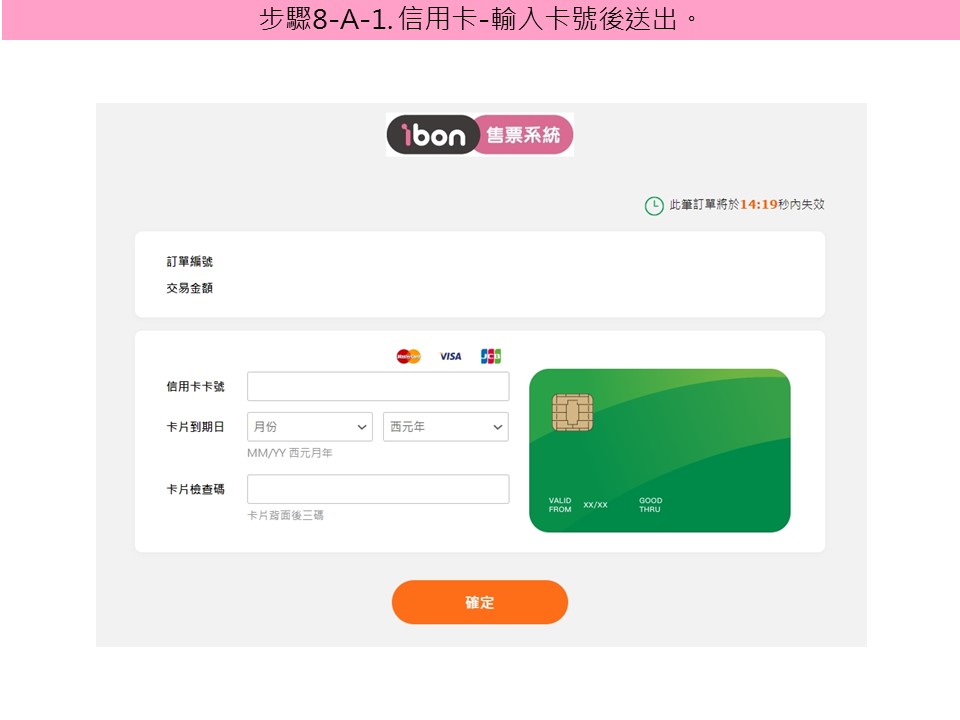Focus the 卡片檢查碼 input field
The height and width of the screenshot is (720, 960).
pyautogui.click(x=378, y=489)
